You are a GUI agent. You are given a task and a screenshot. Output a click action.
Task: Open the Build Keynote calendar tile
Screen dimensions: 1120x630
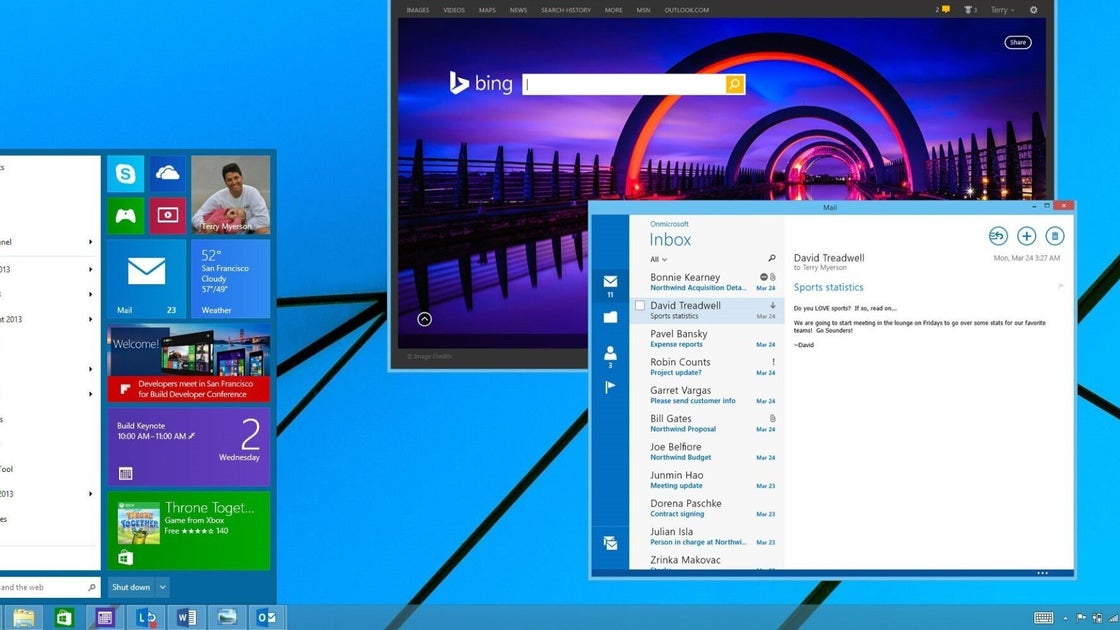189,446
